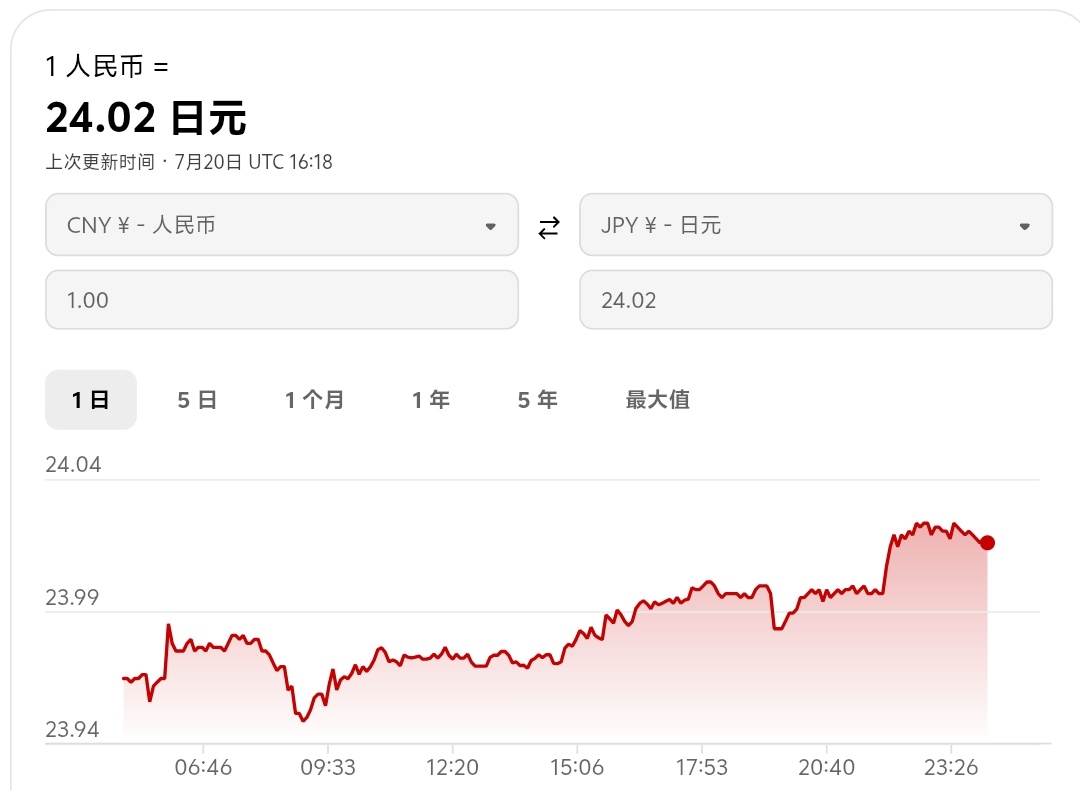
Task: Click the 24.02 日元 rate headline
Action: pyautogui.click(x=146, y=118)
